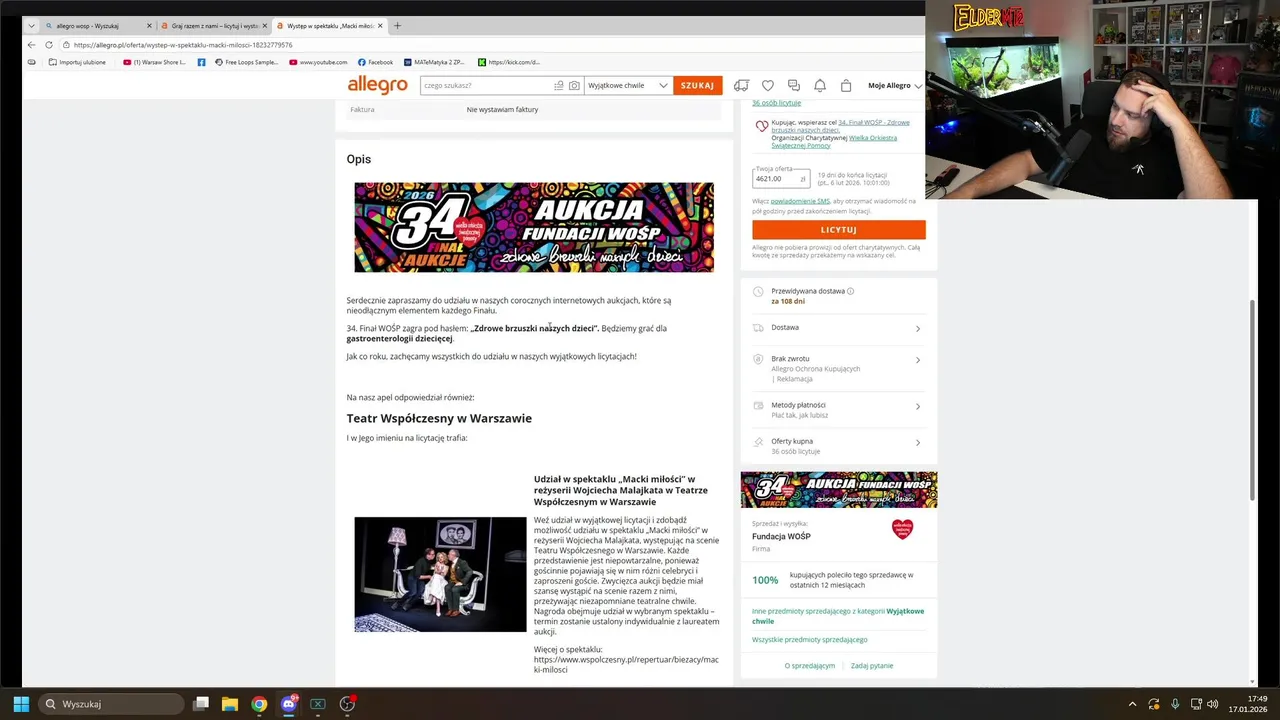Open the "Warsaw Shore" YouTube bookmark
This screenshot has height=720, width=1280.
[x=155, y=62]
